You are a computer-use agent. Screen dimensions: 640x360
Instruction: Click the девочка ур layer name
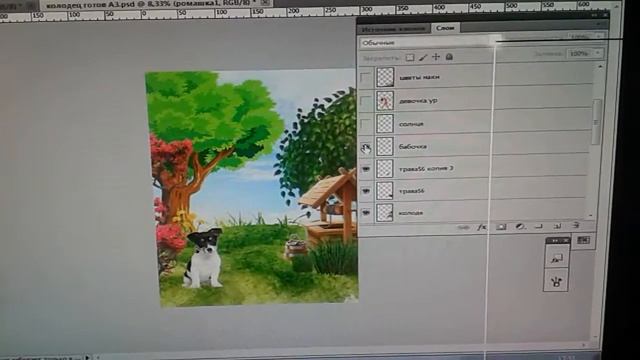[418, 101]
